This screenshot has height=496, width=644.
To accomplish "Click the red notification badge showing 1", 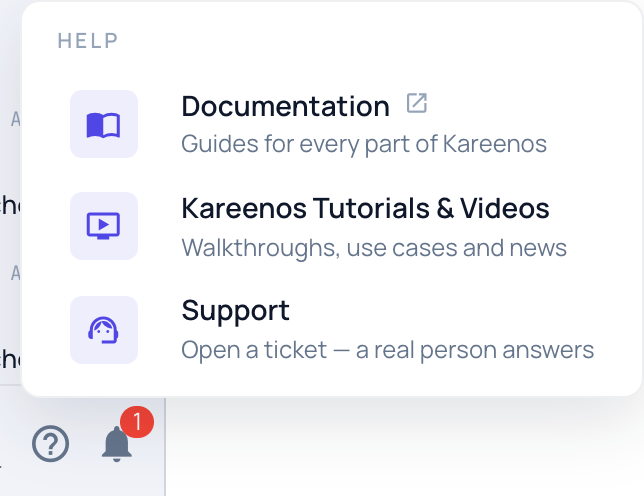I will (x=137, y=422).
